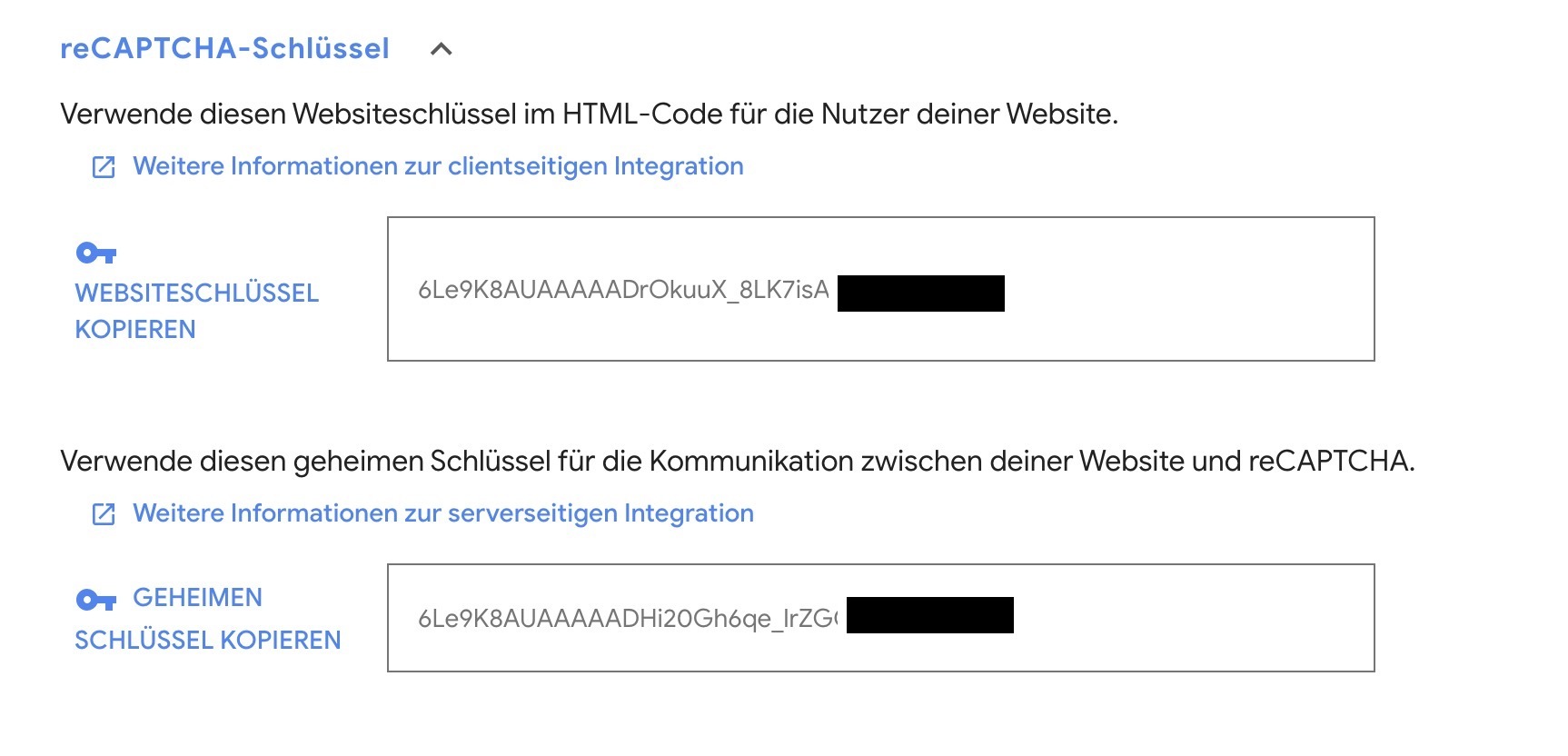The width and height of the screenshot is (1568, 756).
Task: Click empty right side of website key box
Action: [x=1190, y=289]
